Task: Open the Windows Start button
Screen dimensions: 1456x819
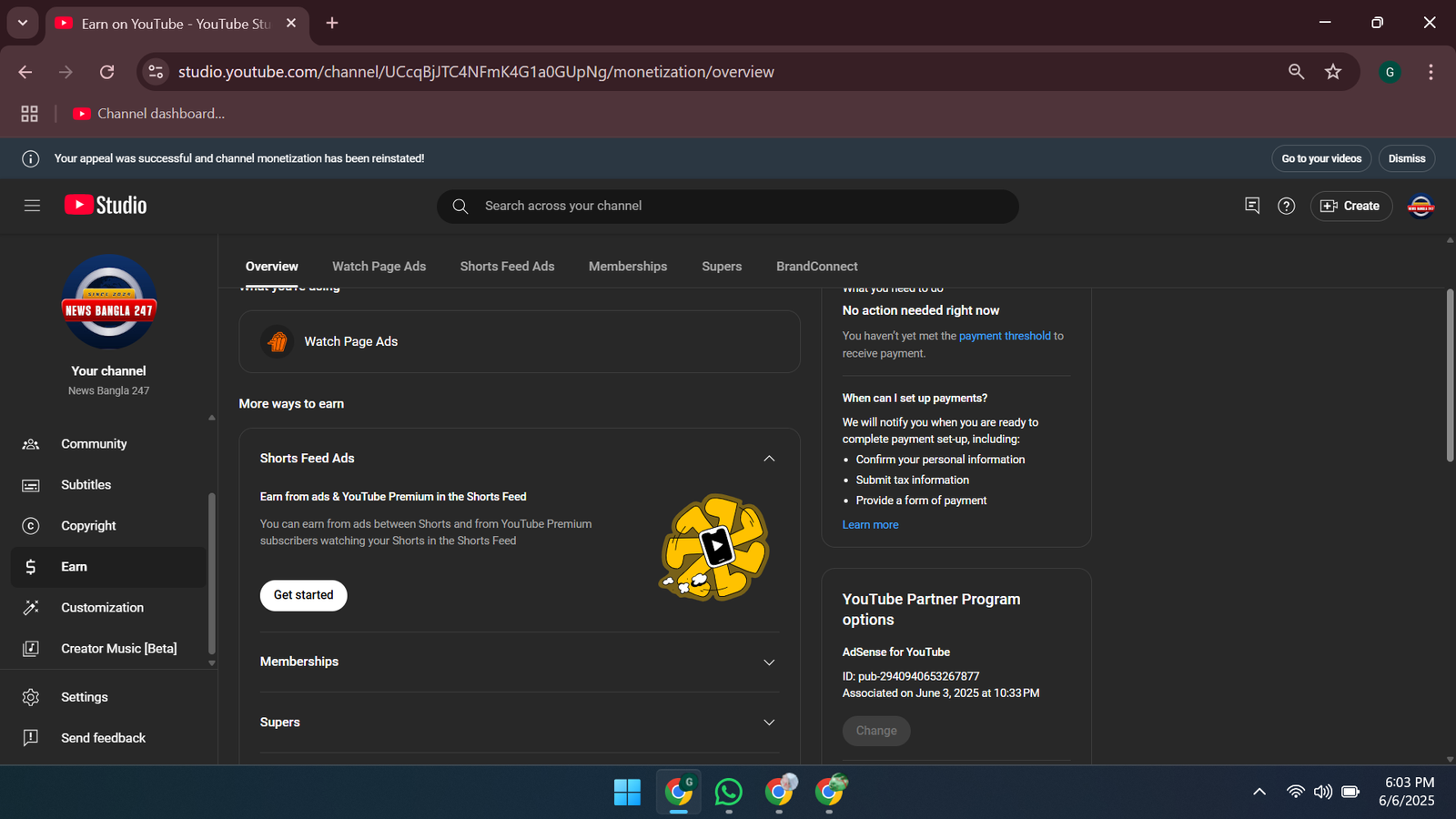Action: (x=627, y=792)
